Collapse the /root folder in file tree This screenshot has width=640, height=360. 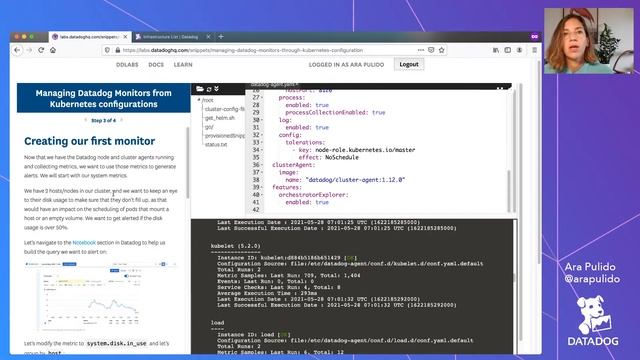(x=199, y=100)
